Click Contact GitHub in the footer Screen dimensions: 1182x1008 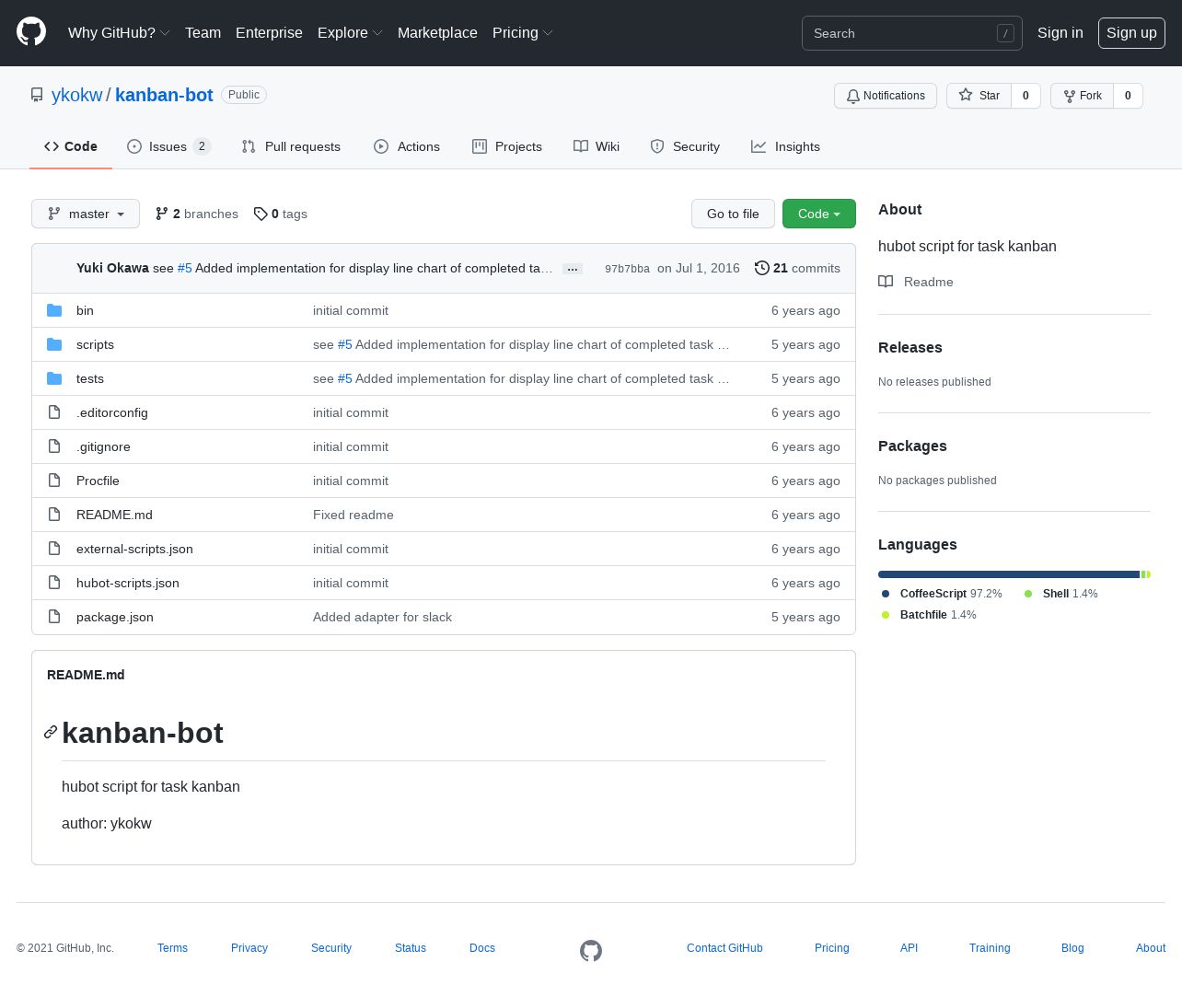(724, 948)
